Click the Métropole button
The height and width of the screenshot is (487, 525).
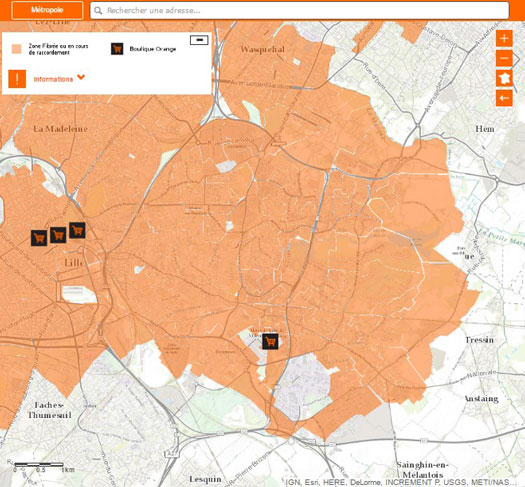coord(47,10)
